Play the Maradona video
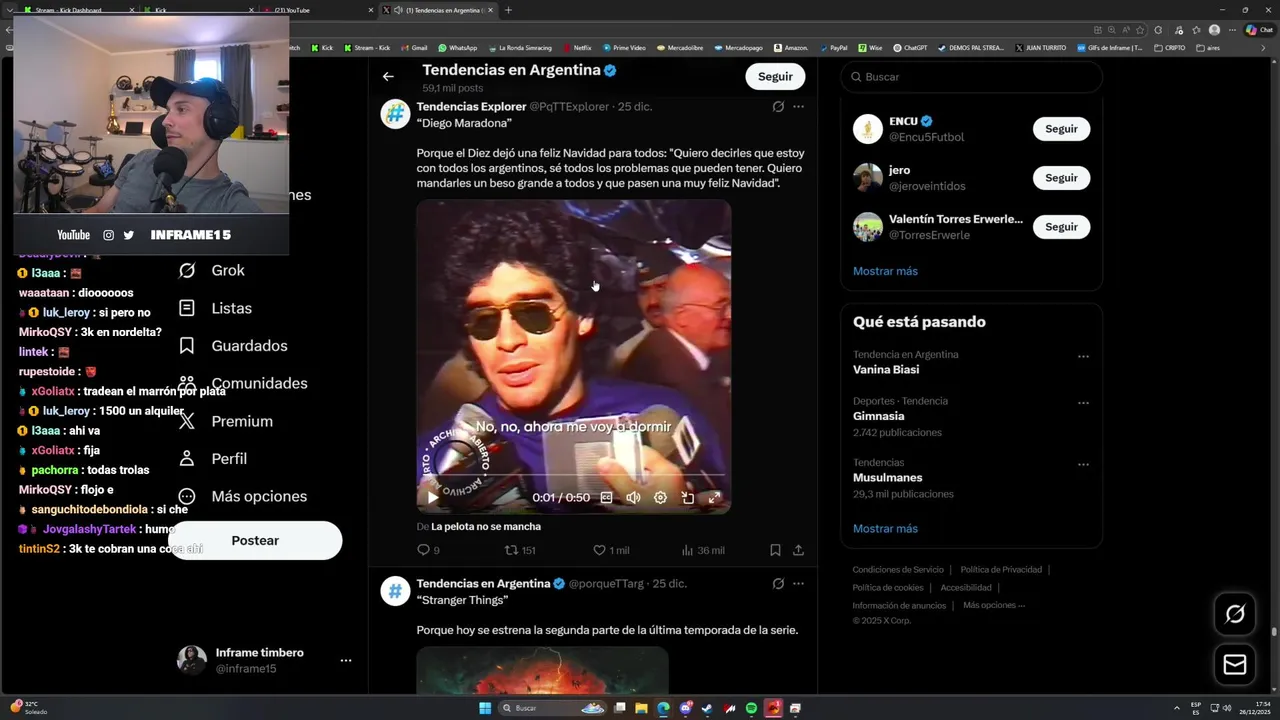The image size is (1280, 720). [432, 497]
